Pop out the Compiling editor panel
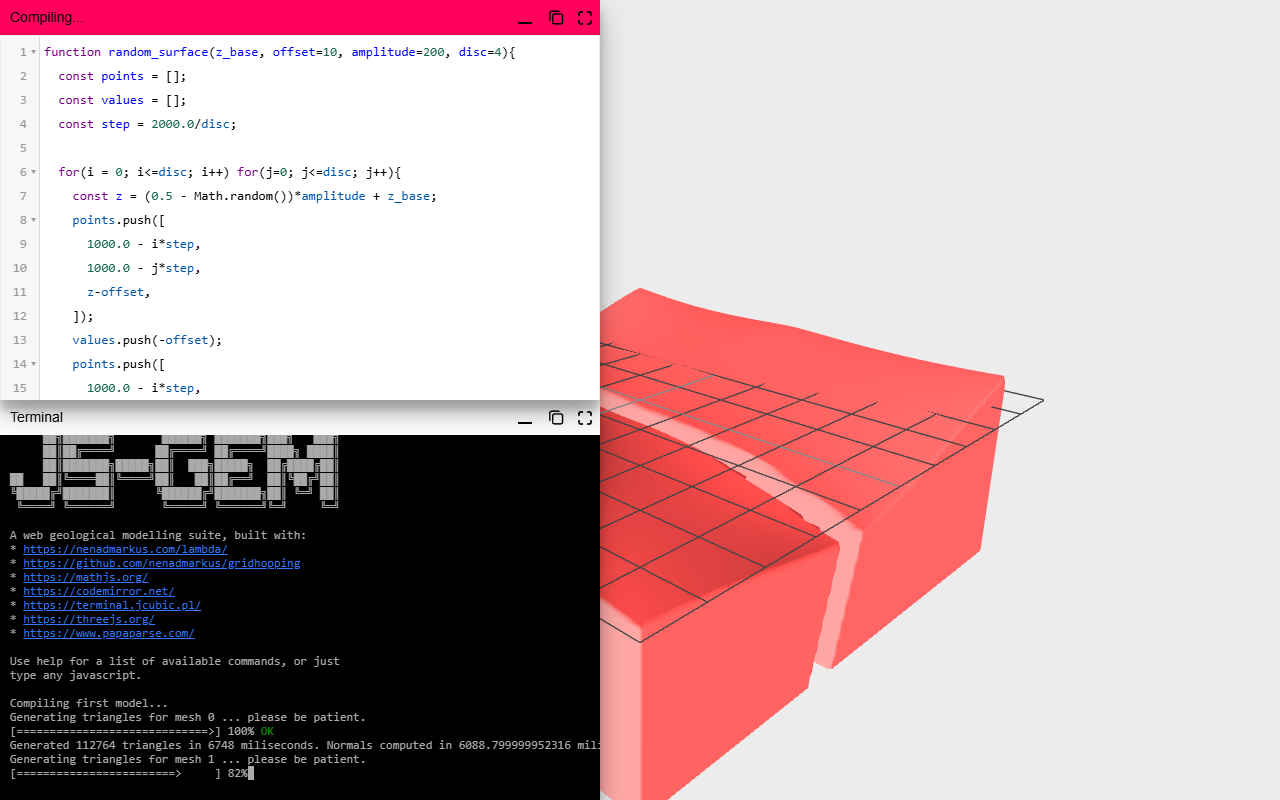 coord(556,18)
